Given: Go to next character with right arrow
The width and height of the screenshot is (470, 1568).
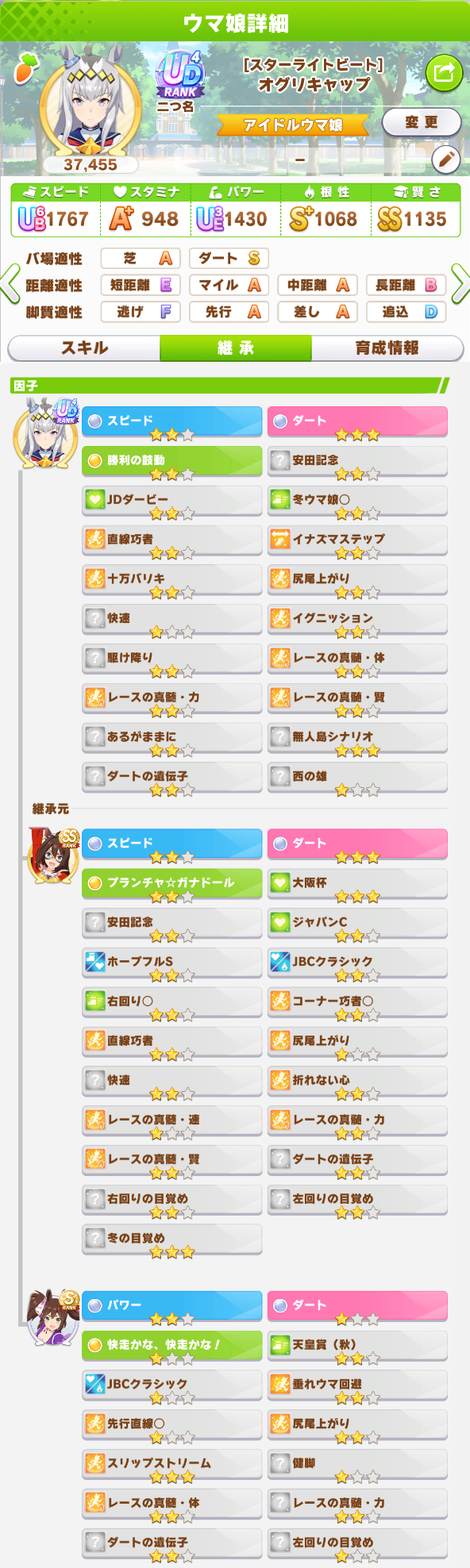Looking at the screenshot, I should (x=460, y=284).
